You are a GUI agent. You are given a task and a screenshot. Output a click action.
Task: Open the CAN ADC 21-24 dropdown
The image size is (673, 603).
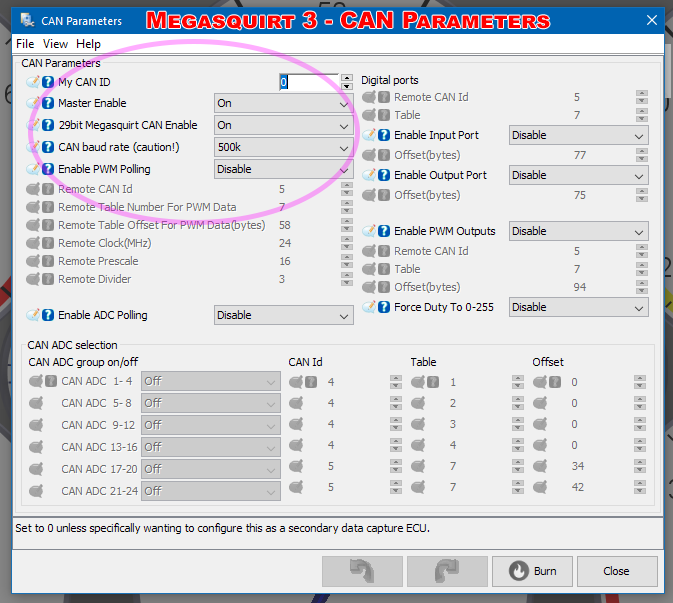pyautogui.click(x=211, y=491)
